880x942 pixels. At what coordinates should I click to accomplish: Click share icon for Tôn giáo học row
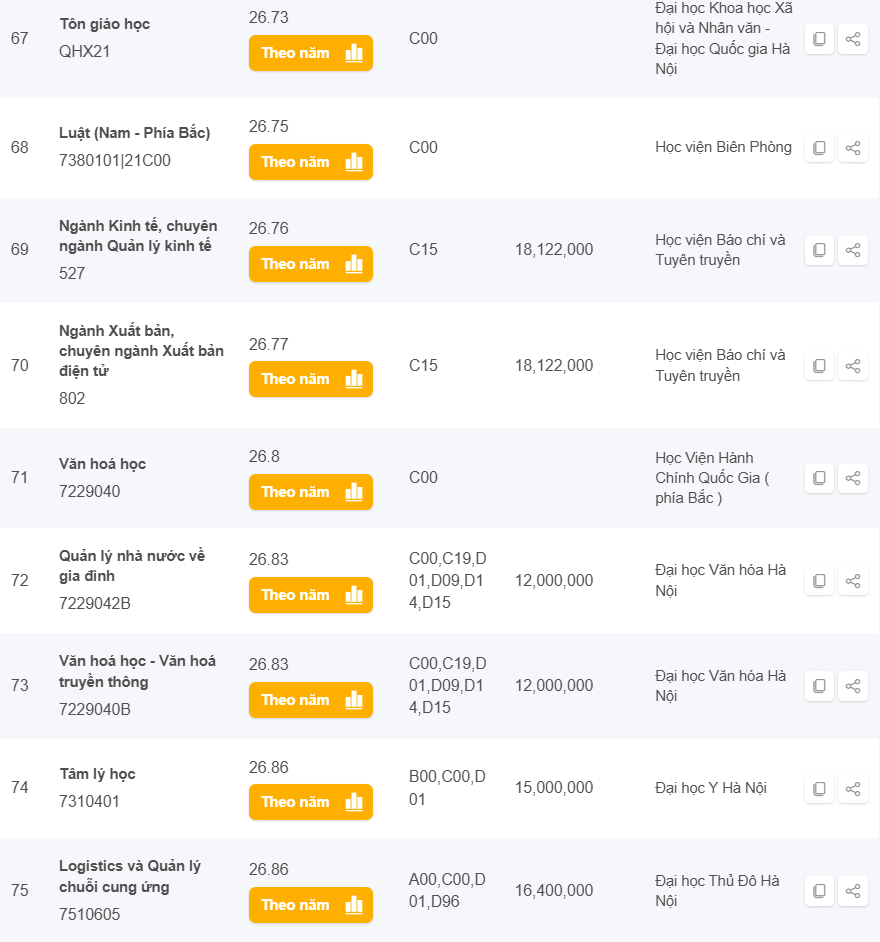click(853, 39)
